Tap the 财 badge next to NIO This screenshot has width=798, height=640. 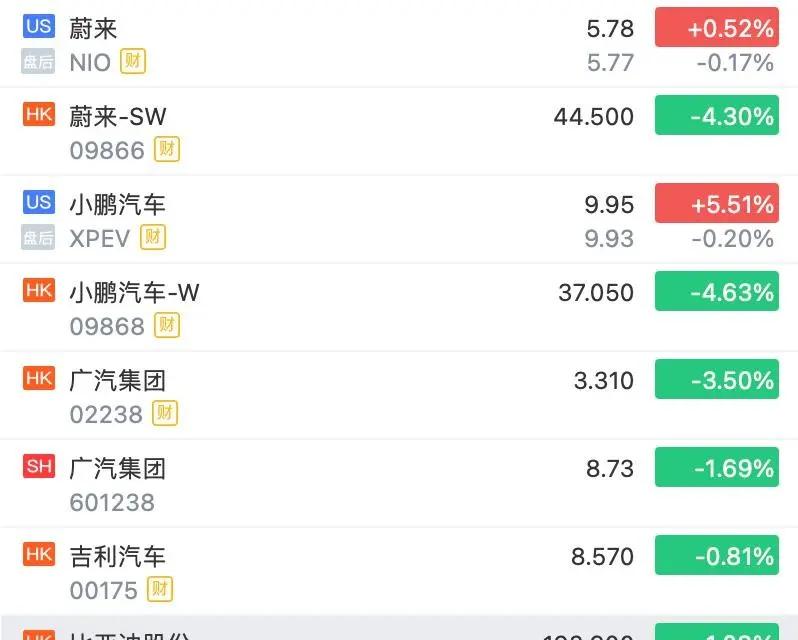(133, 61)
